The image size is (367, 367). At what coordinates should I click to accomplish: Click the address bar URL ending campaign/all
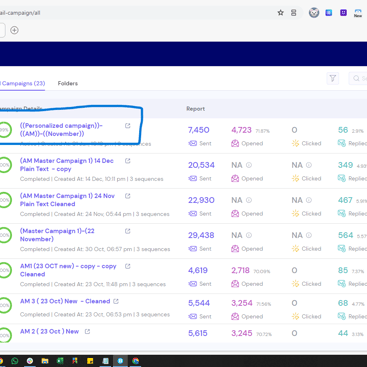coord(20,13)
